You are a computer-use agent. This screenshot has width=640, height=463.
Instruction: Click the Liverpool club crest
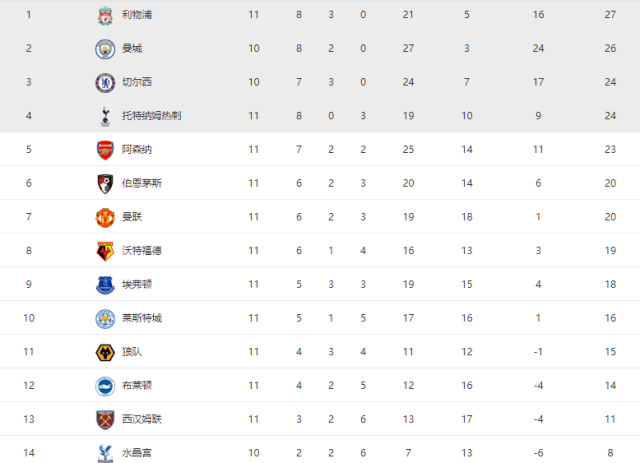[104, 15]
